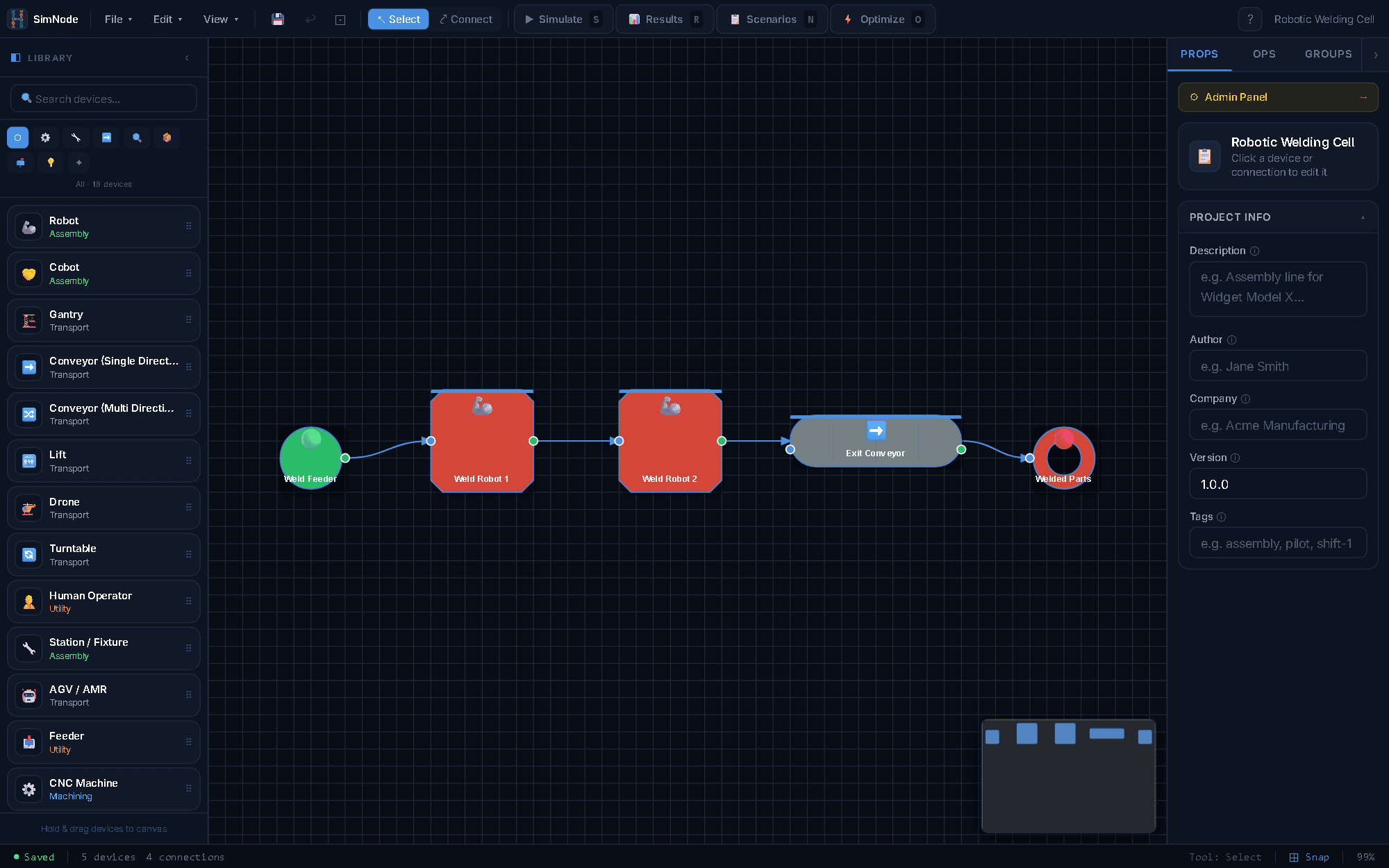Select the Exit Conveyor node
Screen dimensions: 1389x868
coord(876,442)
